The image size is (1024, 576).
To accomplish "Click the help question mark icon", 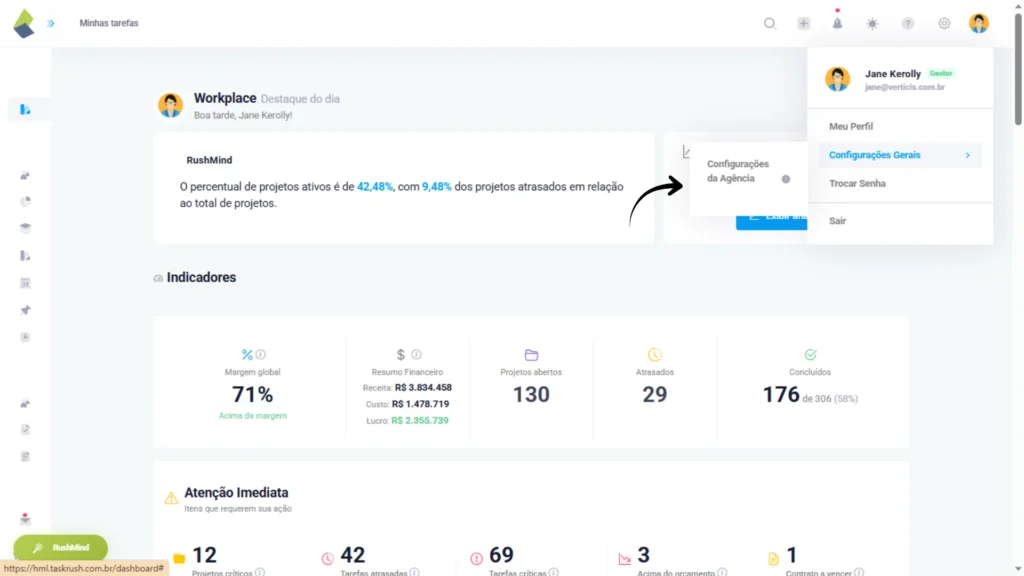I will click(908, 24).
